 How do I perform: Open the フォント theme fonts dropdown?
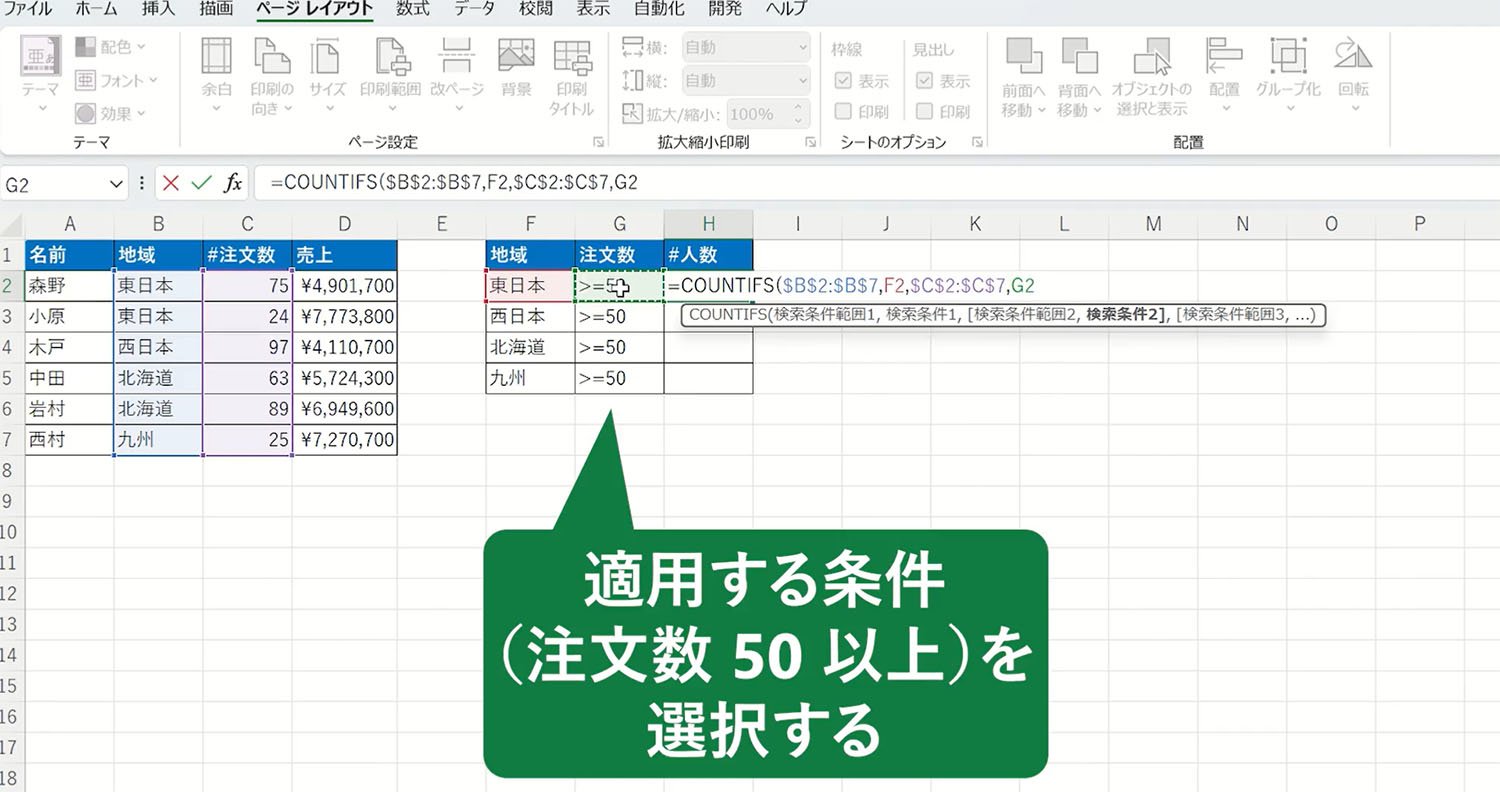116,80
